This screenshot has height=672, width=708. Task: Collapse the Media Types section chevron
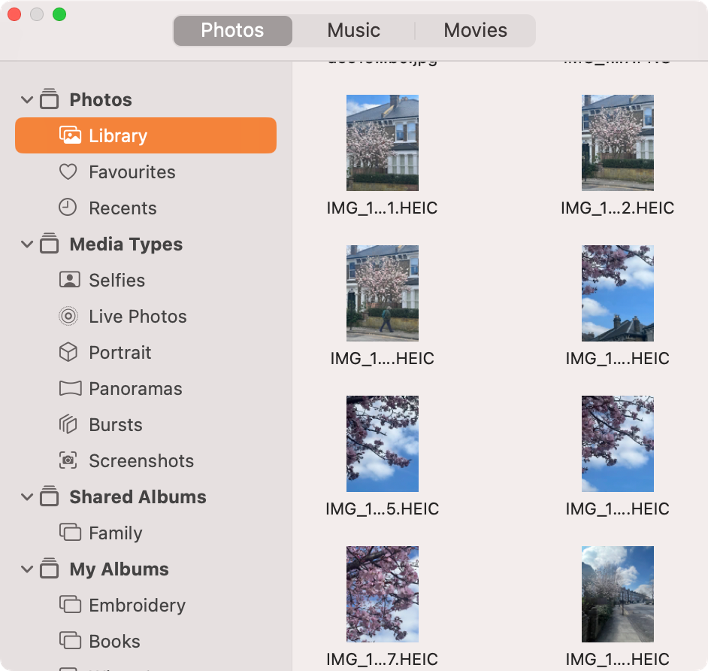click(x=27, y=244)
